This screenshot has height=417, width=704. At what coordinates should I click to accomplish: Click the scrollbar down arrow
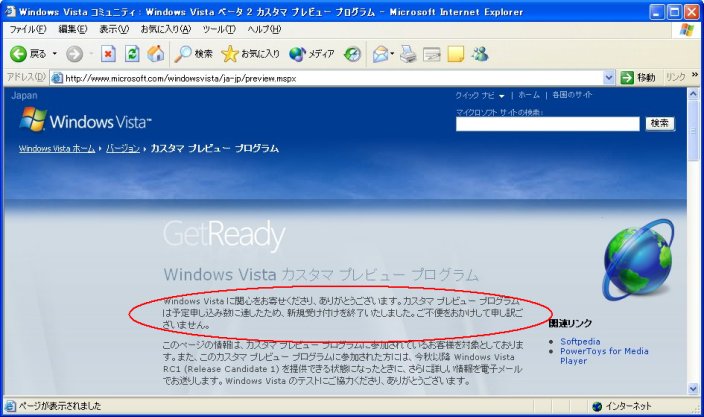tap(693, 388)
